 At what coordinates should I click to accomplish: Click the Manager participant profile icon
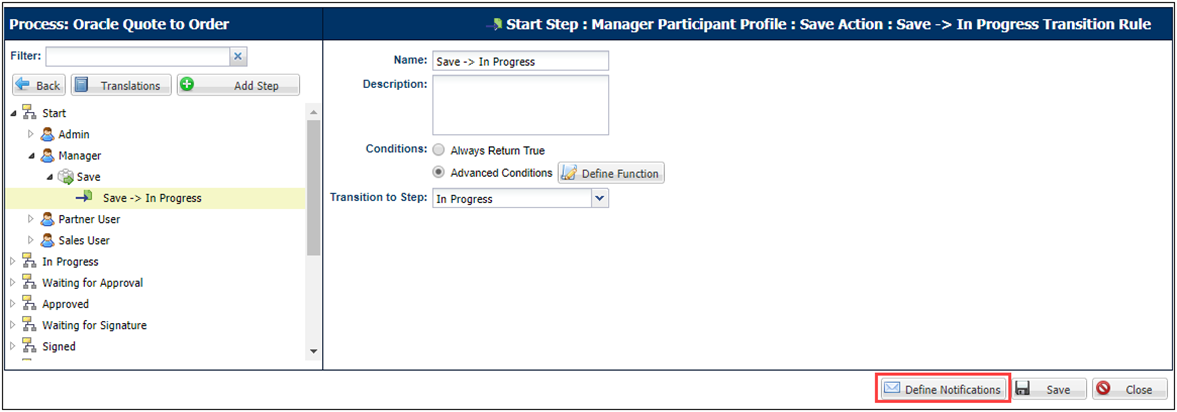(48, 156)
